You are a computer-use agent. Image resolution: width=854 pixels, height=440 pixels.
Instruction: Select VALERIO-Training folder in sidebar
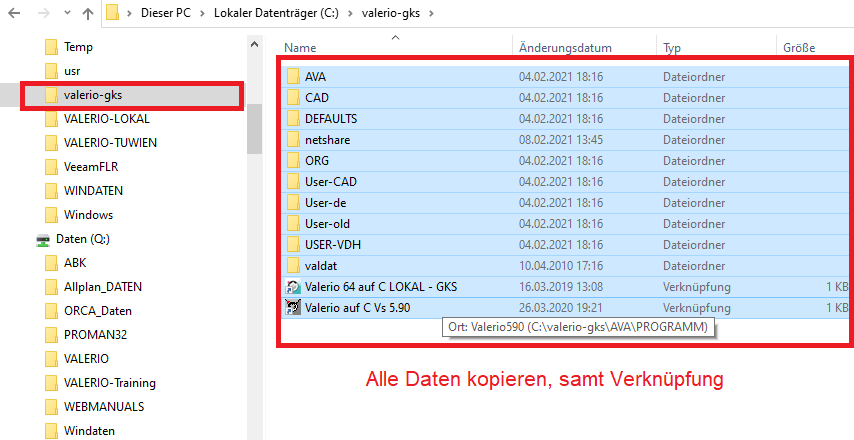coord(110,382)
